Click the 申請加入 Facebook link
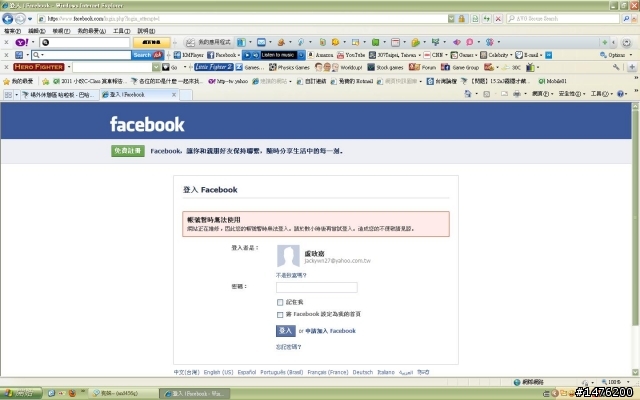 tap(331, 331)
